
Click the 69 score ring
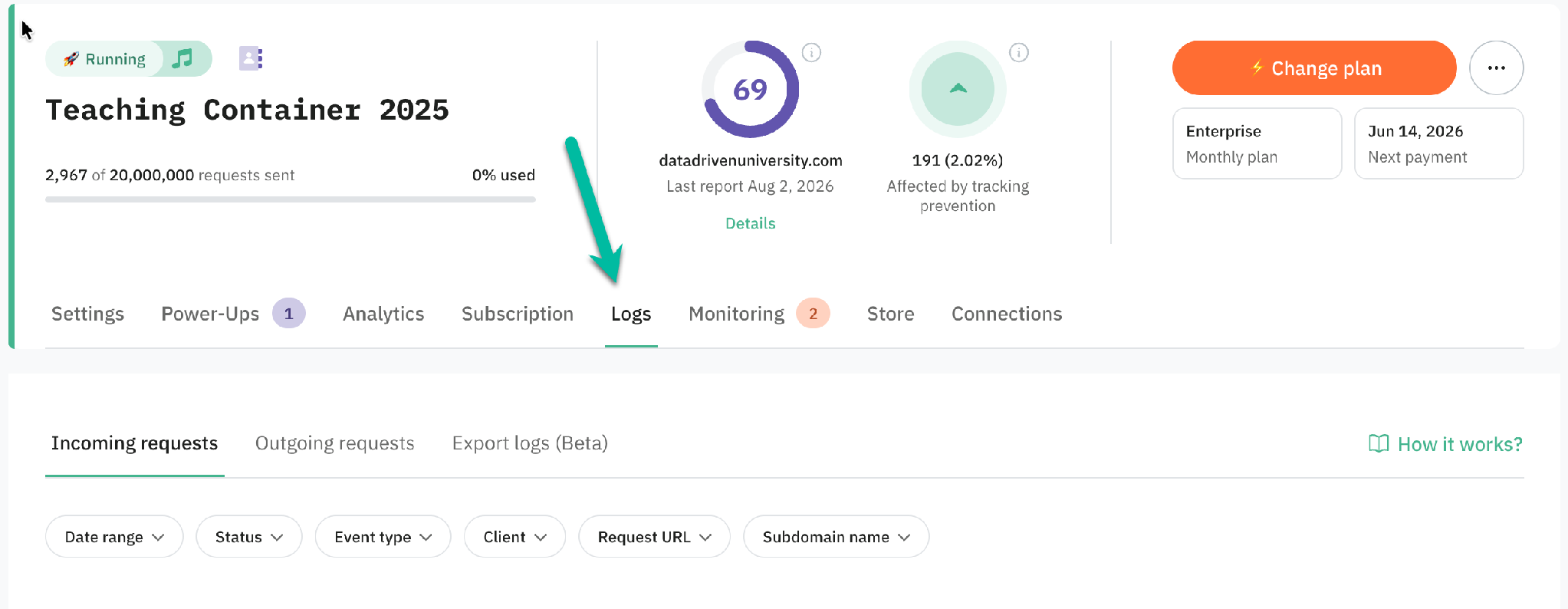pos(750,89)
